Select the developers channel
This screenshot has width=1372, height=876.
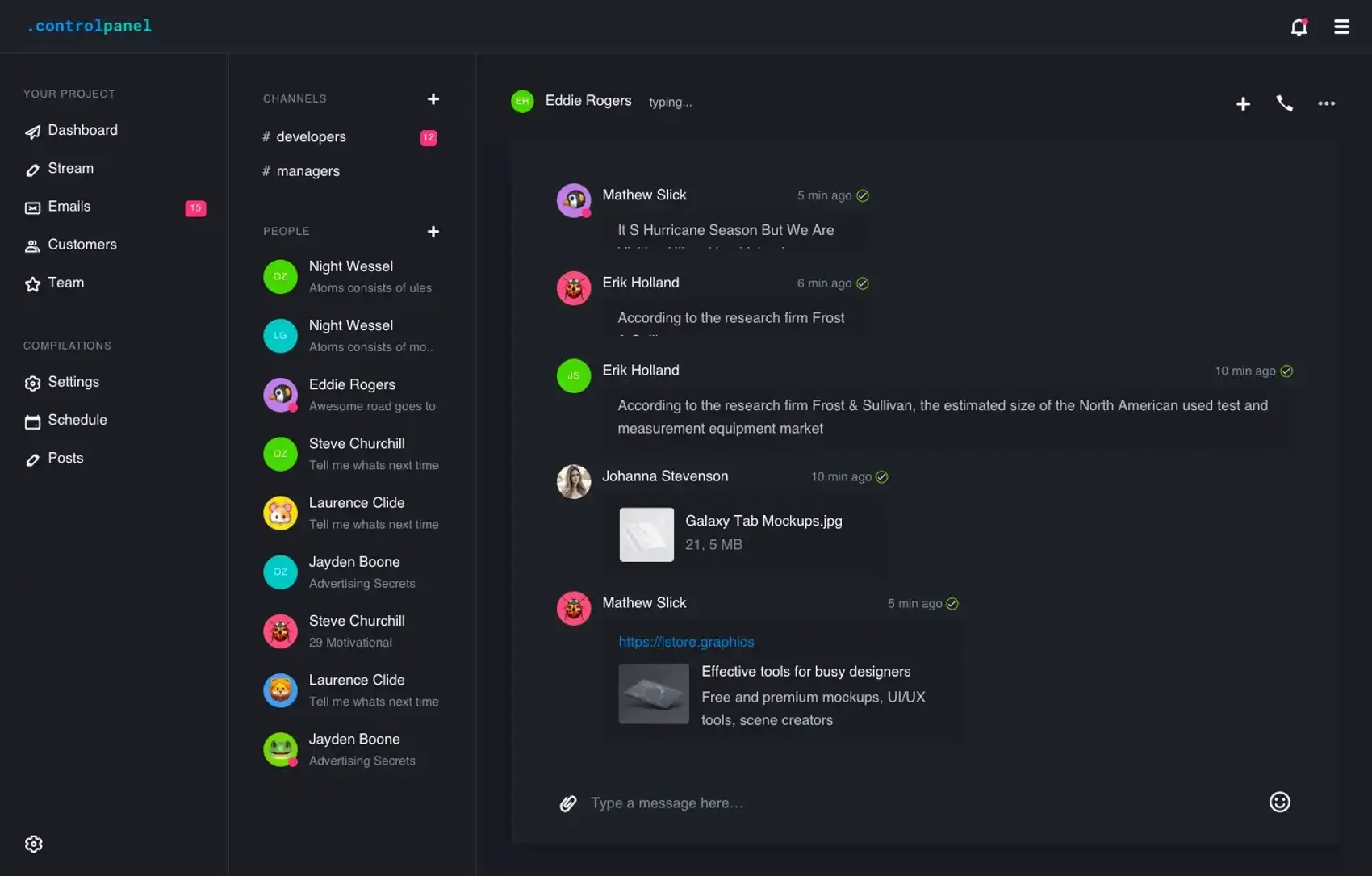[311, 137]
